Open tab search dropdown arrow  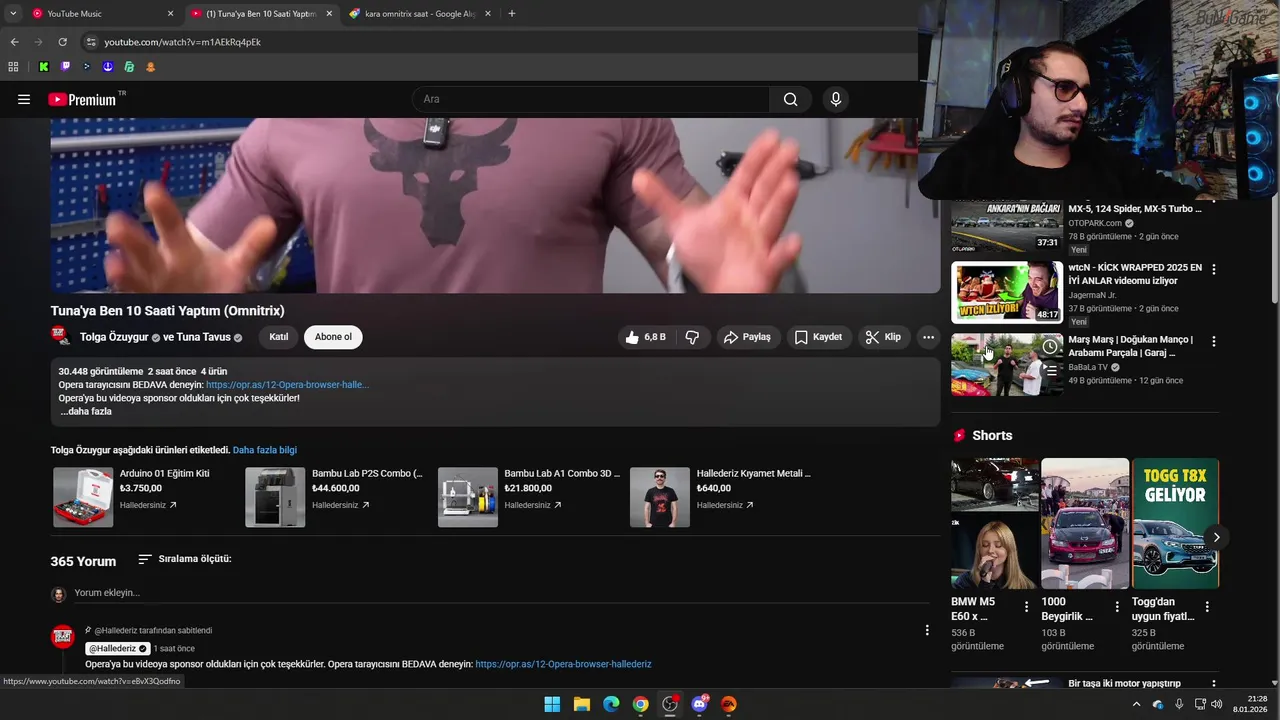tap(12, 14)
